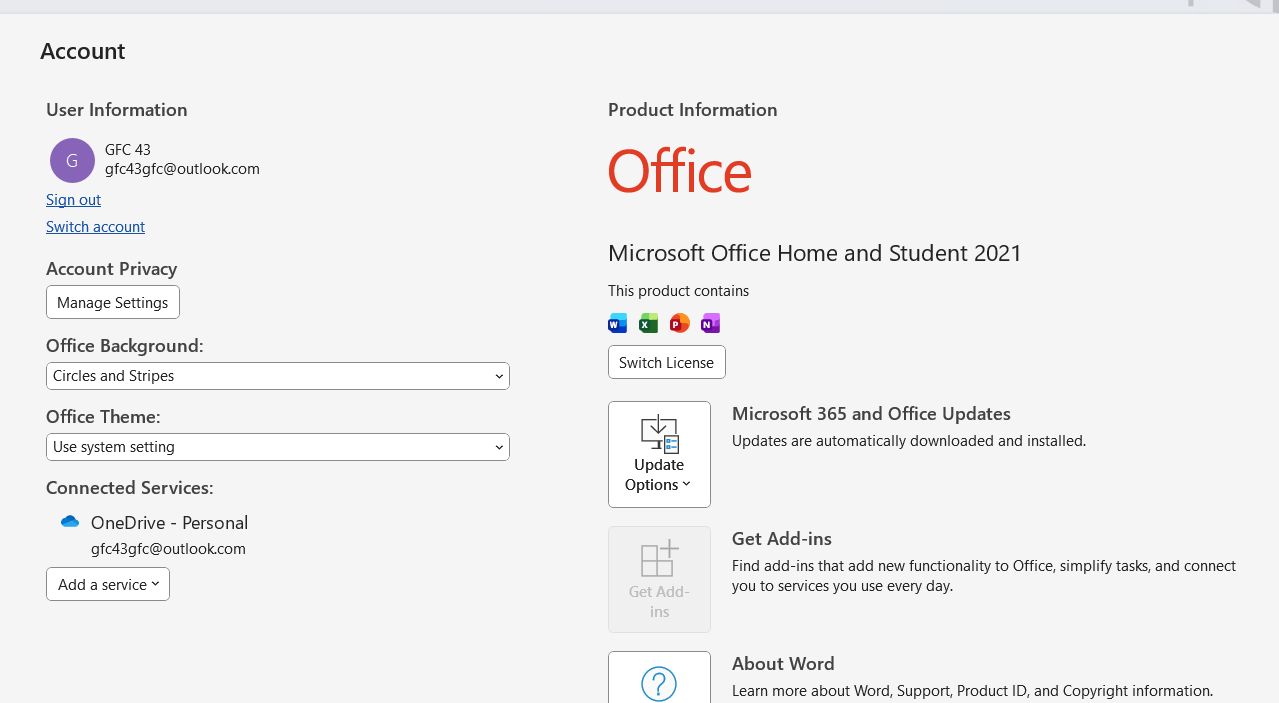
Task: Click the Get Add-ins button
Action: click(659, 579)
